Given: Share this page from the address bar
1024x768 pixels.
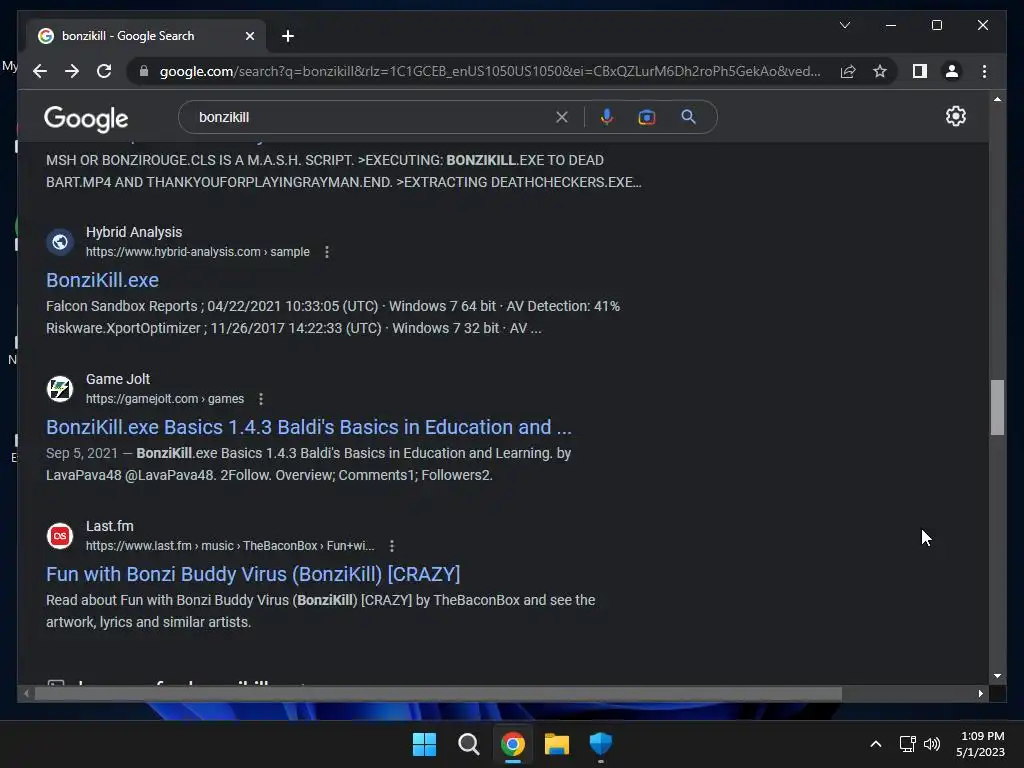Looking at the screenshot, I should coord(848,71).
